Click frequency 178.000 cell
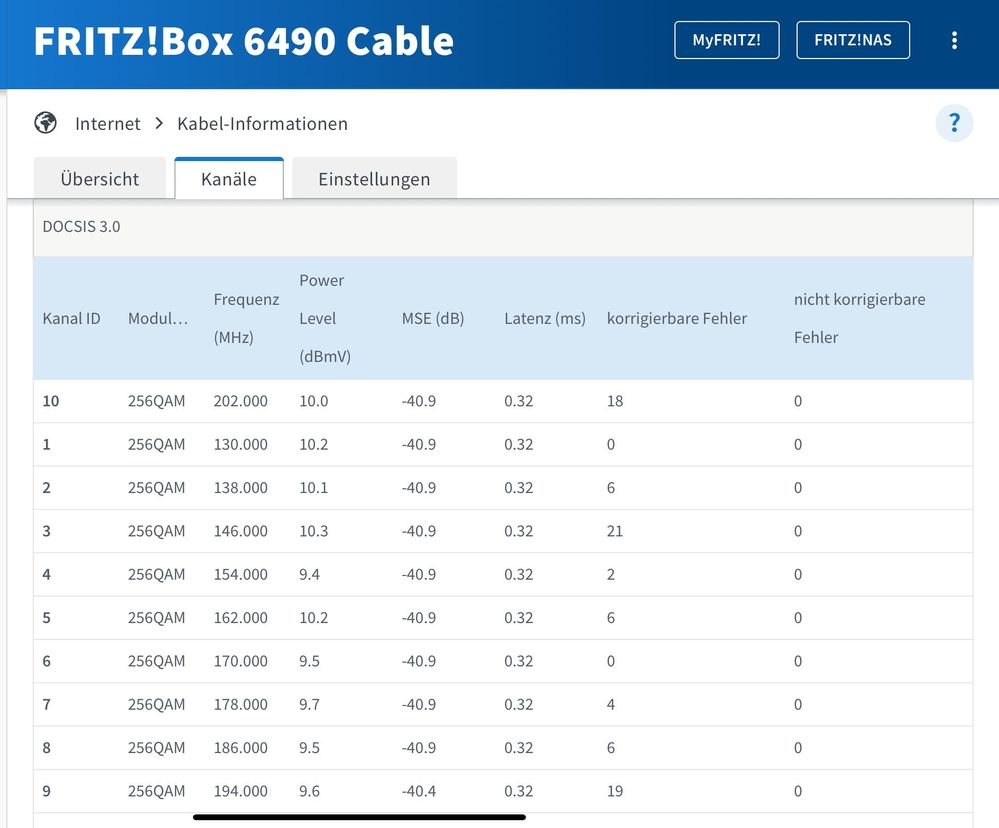This screenshot has width=999, height=828. [x=240, y=704]
